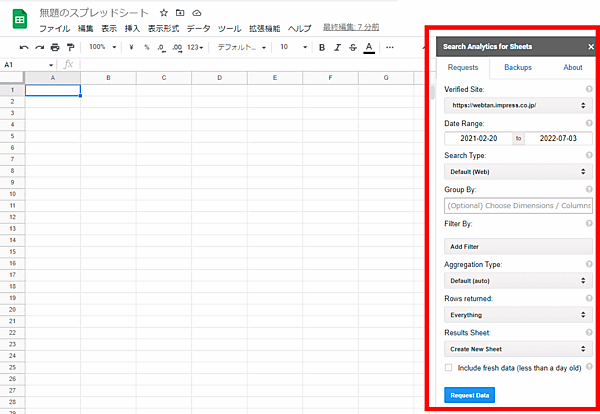
Task: Open the About tab
Action: point(572,68)
